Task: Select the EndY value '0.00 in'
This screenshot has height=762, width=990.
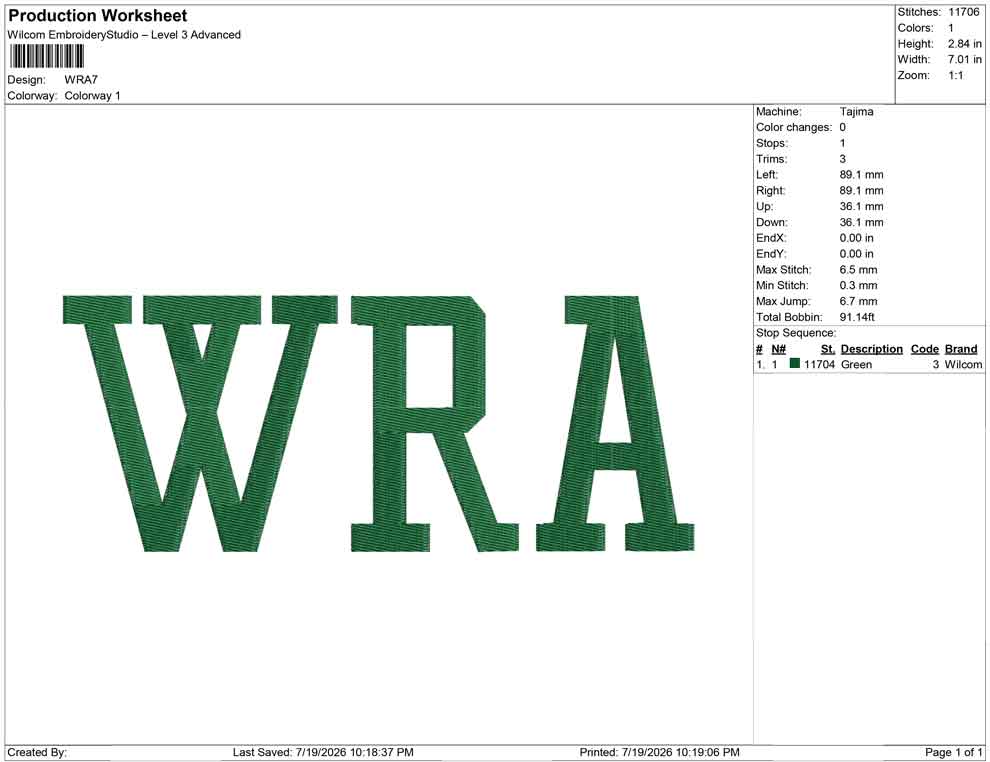Action: click(x=857, y=254)
